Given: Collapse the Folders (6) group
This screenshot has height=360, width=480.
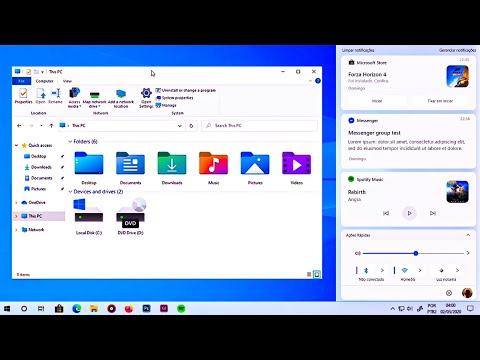Looking at the screenshot, I should tap(70, 142).
